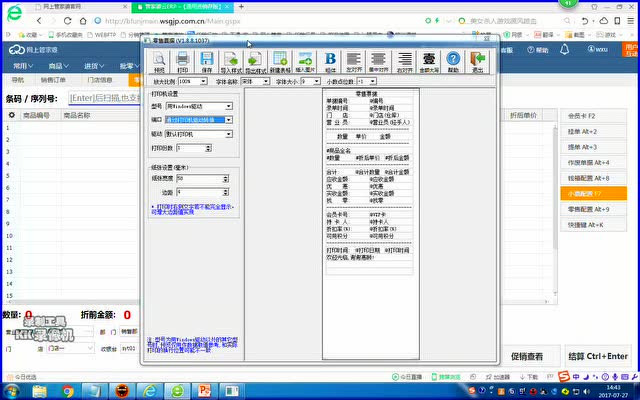Image resolution: width=640 pixels, height=400 pixels.
Task: Go back in the browser
Action: (x=39, y=21)
